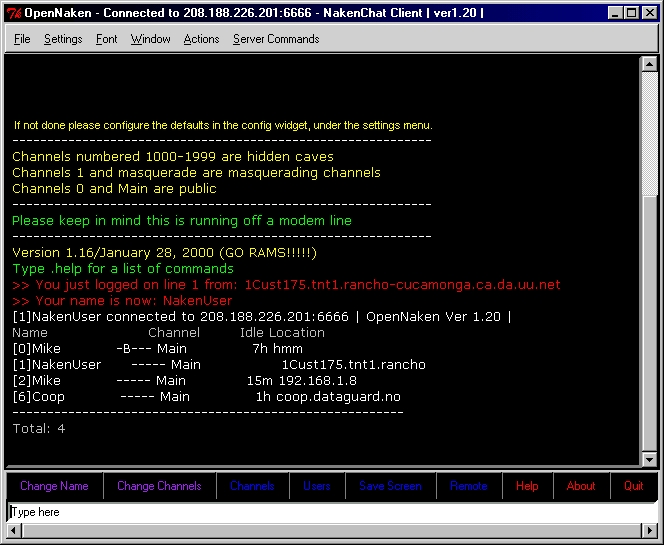664x545 pixels.
Task: Click the Tk icon in title bar
Action: tap(14, 13)
